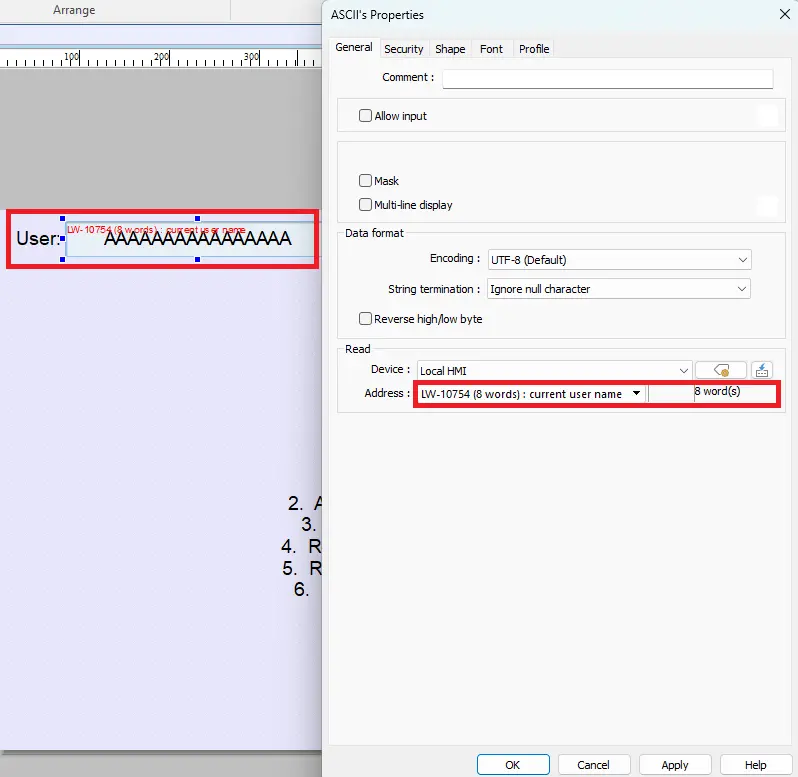Click into the Comment input field

point(608,78)
